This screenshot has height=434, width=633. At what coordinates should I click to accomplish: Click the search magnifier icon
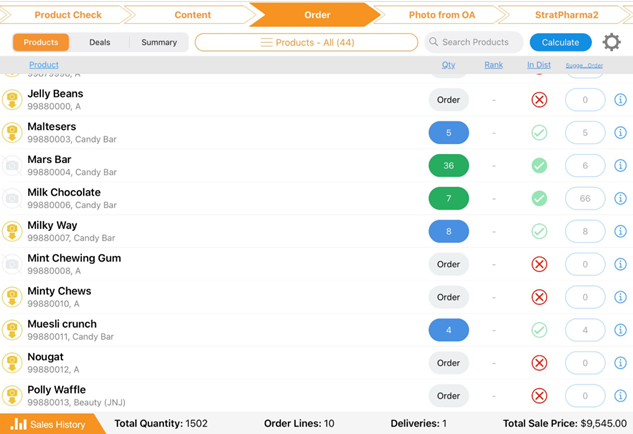coord(433,42)
